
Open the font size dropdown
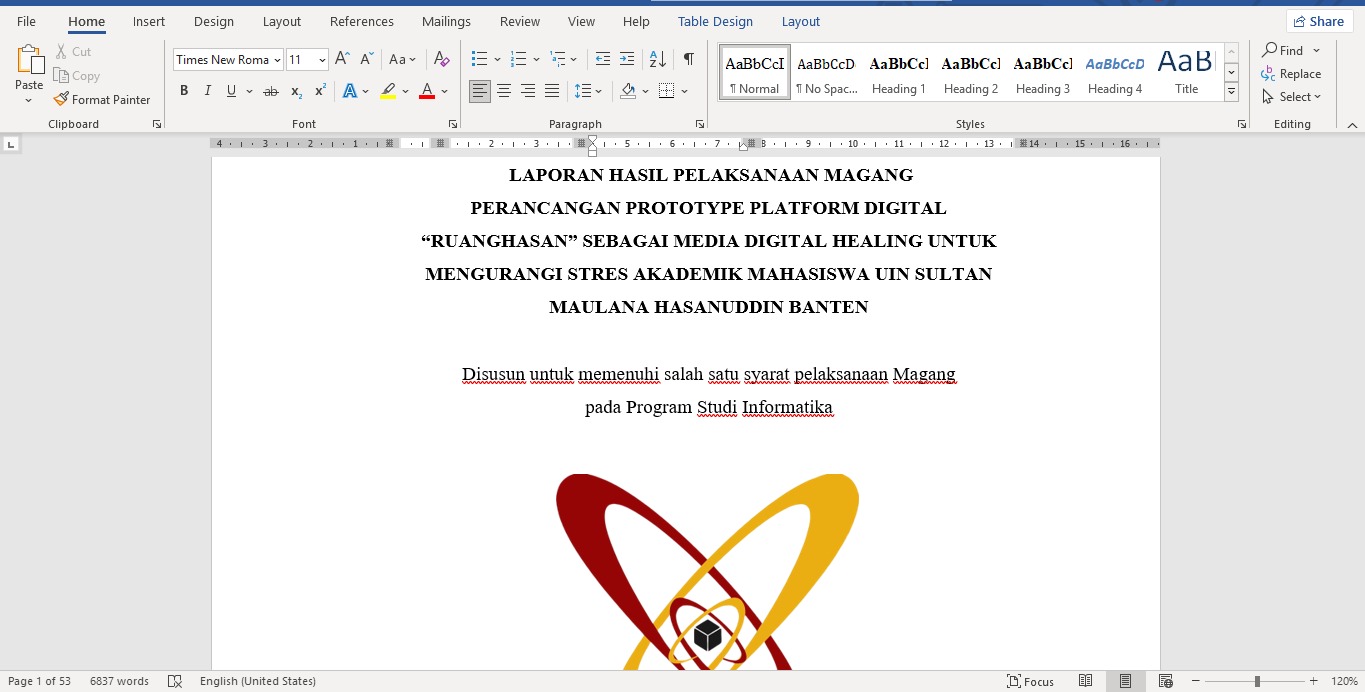[x=322, y=60]
